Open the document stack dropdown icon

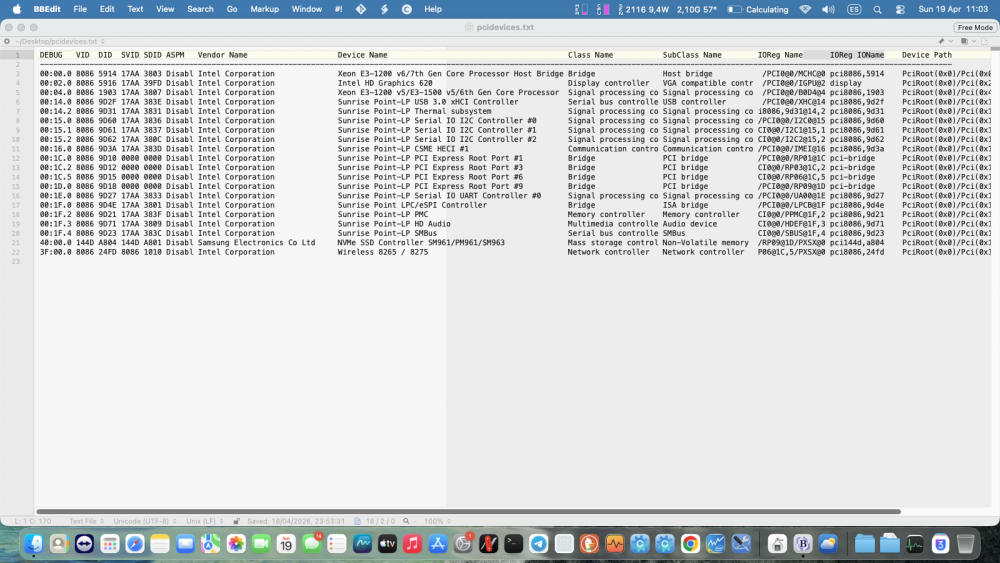coord(967,41)
